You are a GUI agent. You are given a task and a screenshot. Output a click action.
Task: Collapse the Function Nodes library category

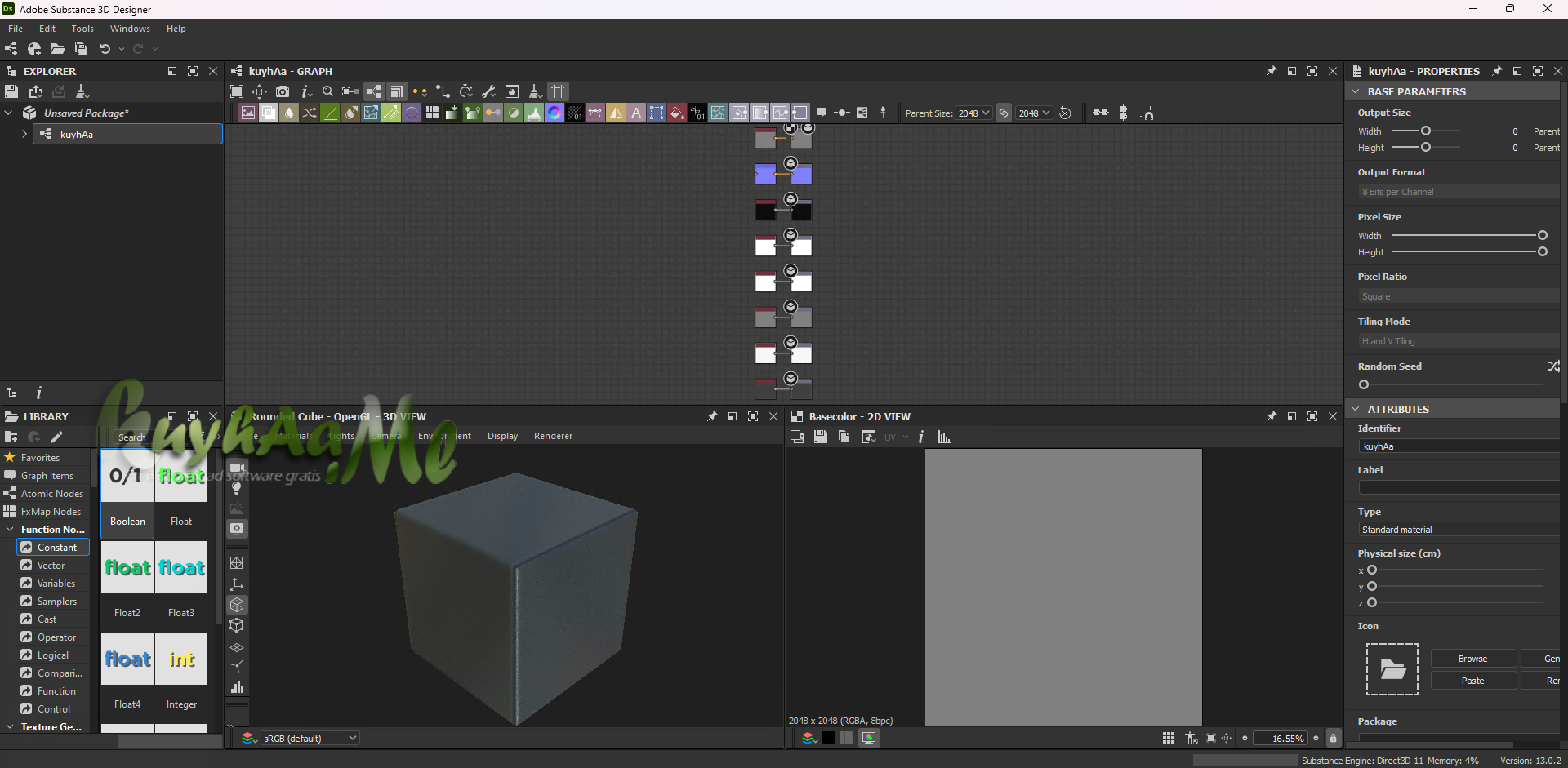click(9, 529)
